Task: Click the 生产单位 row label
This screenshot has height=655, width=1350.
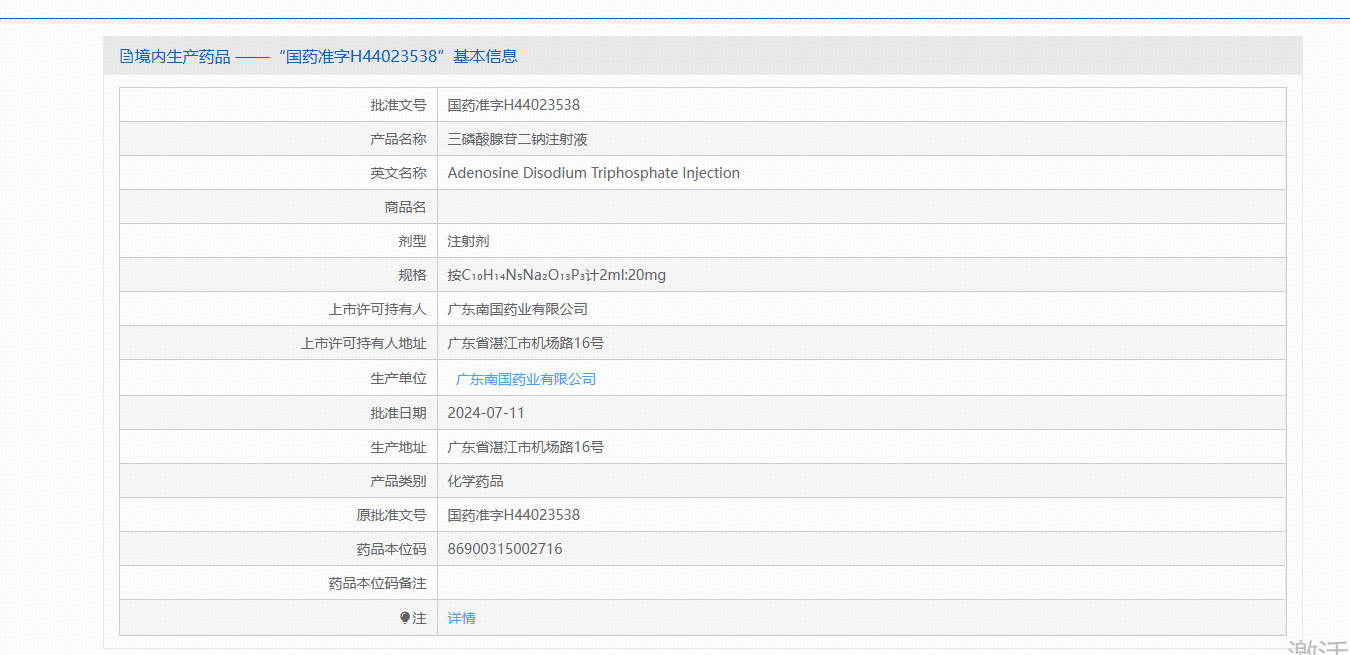Action: tap(398, 379)
